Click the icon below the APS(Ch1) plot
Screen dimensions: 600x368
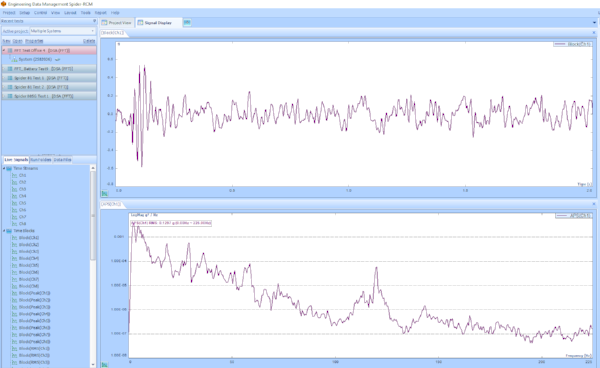pyautogui.click(x=104, y=365)
